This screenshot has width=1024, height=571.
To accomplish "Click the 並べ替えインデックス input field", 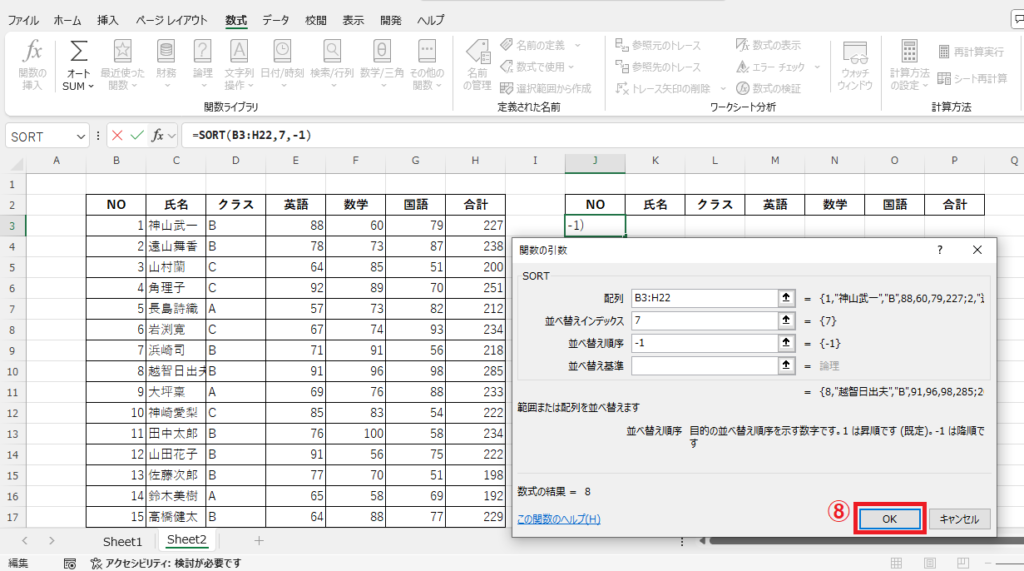I will (704, 321).
